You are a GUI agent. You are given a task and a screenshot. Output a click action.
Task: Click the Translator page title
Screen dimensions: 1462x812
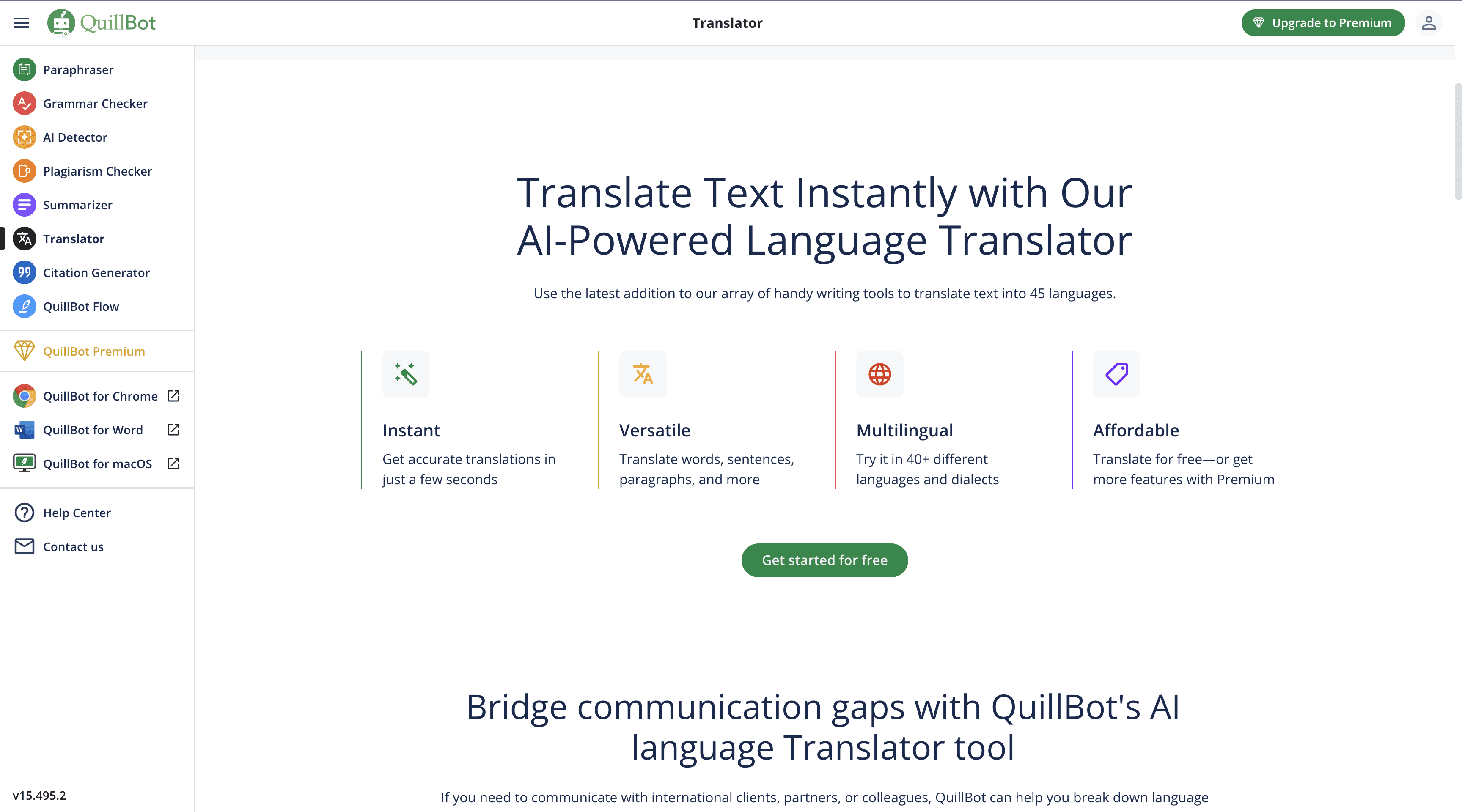(x=727, y=23)
